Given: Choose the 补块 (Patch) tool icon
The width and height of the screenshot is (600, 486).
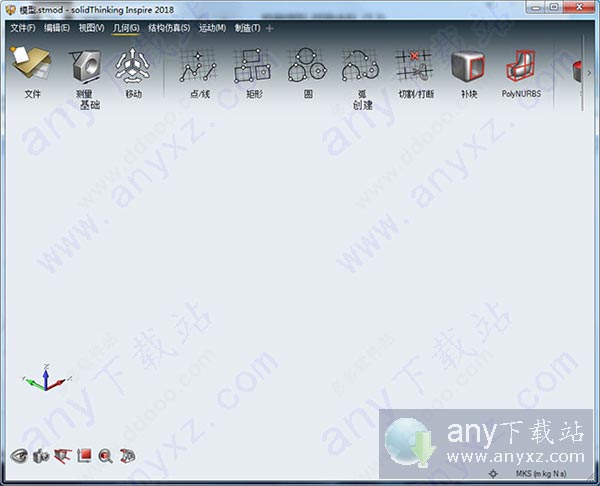Looking at the screenshot, I should (468, 66).
